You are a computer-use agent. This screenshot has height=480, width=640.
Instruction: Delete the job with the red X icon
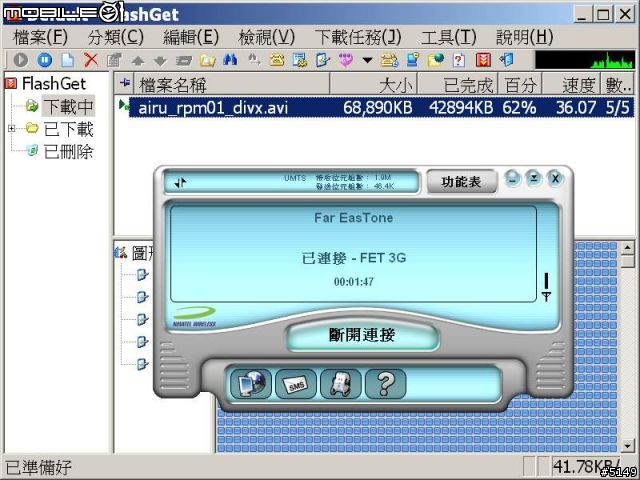click(x=91, y=60)
